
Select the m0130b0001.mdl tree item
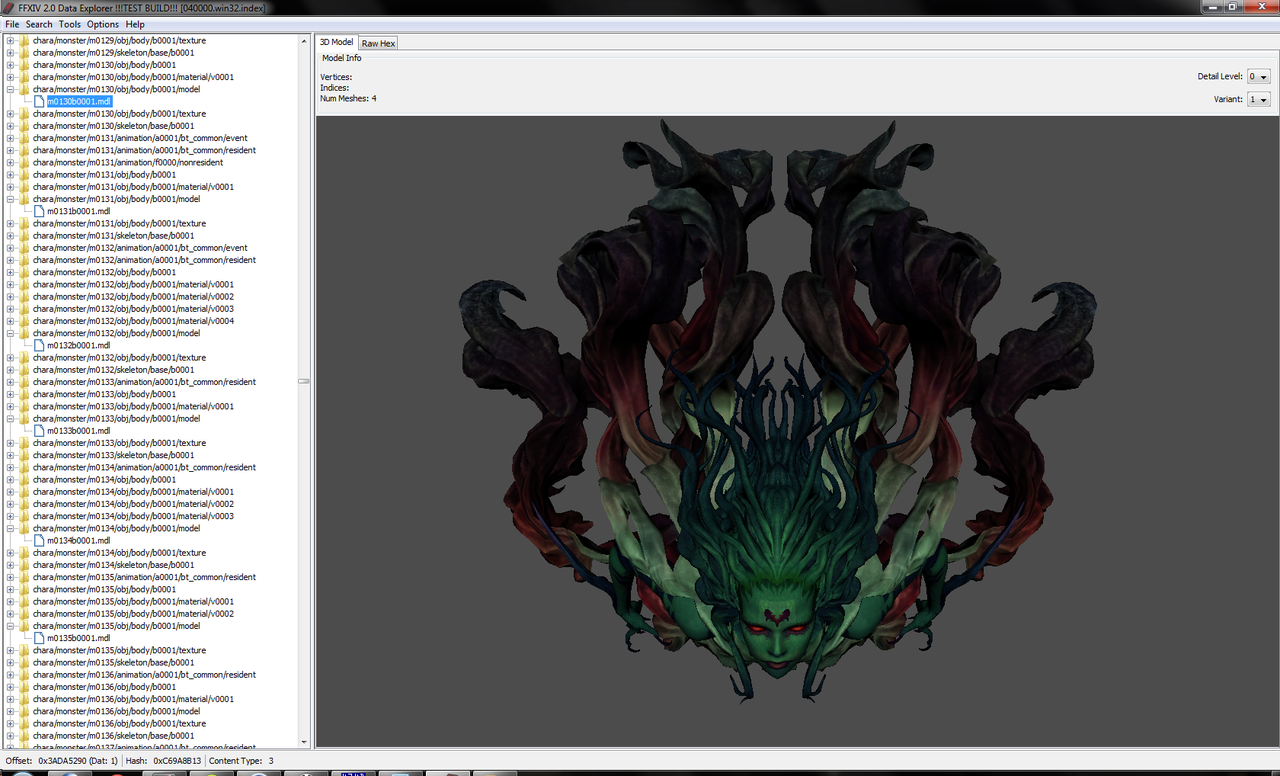tap(79, 101)
